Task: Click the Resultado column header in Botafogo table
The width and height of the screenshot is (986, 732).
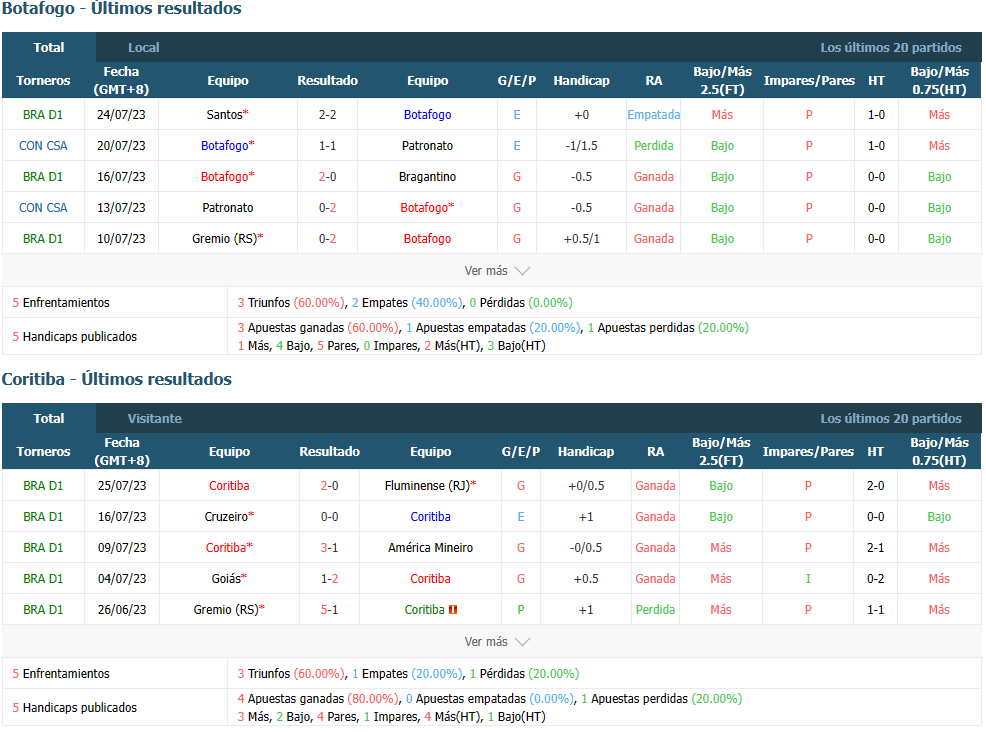Action: [328, 80]
